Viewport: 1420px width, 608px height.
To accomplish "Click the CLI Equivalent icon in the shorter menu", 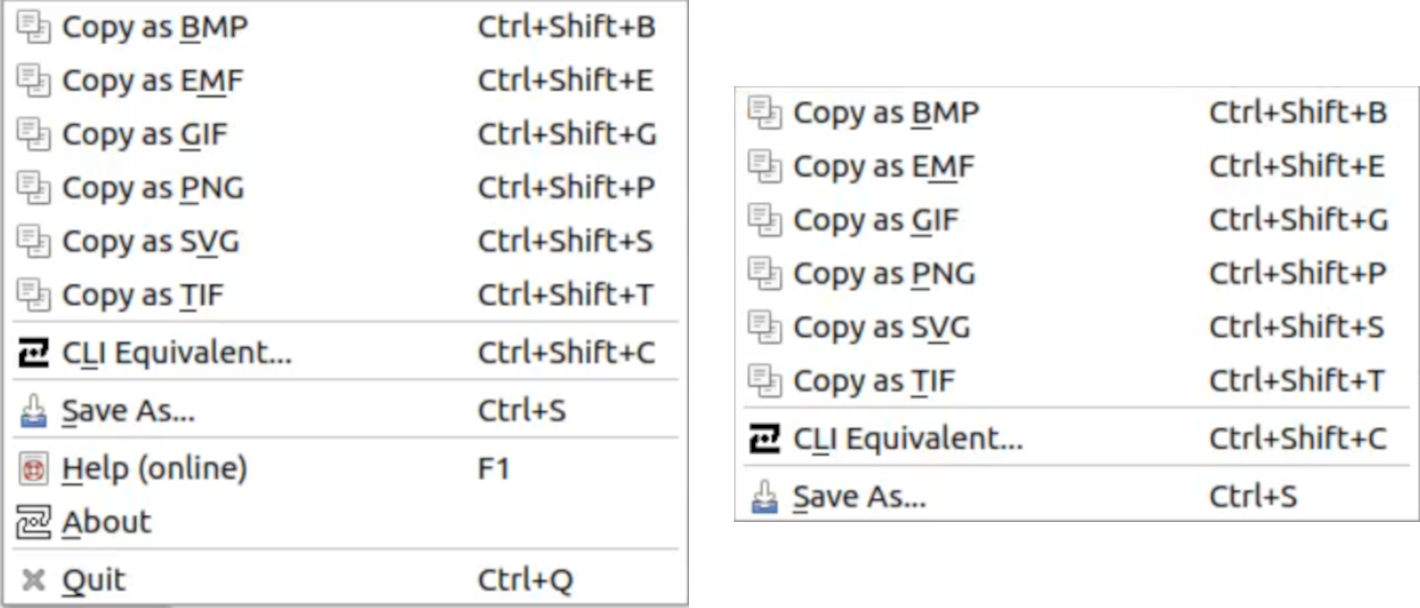I will (764, 439).
